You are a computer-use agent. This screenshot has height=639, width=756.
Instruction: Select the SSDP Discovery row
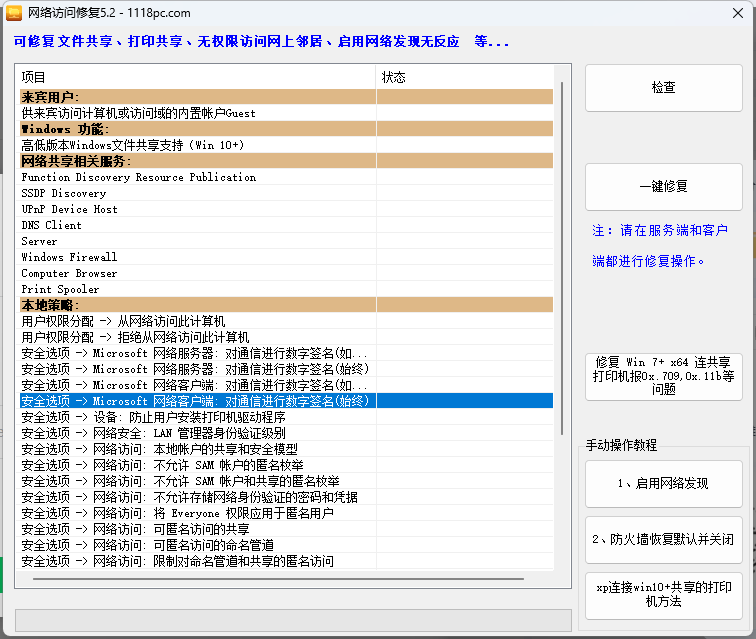point(286,193)
